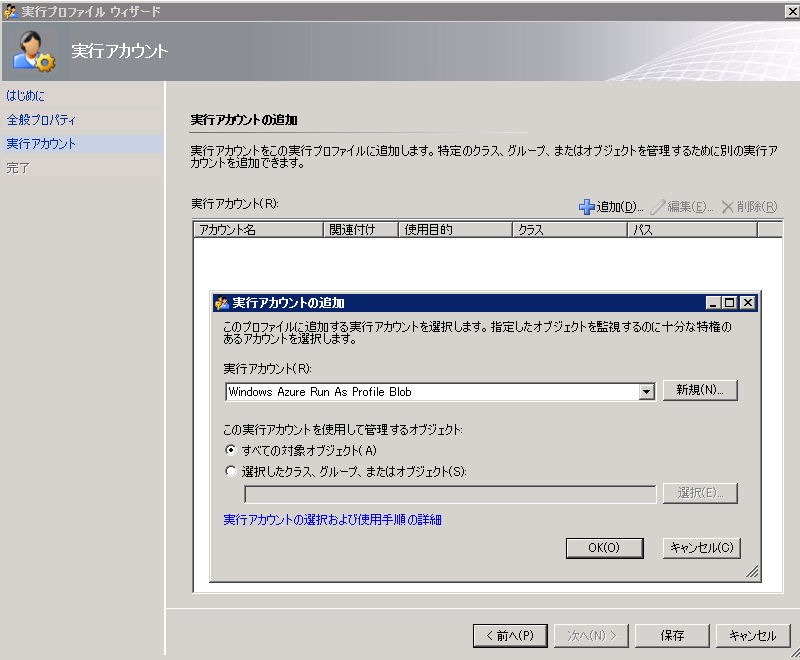Screen dimensions: 800x660
Task: Close the 実行プロファイル ウィザード window
Action: pos(792,11)
